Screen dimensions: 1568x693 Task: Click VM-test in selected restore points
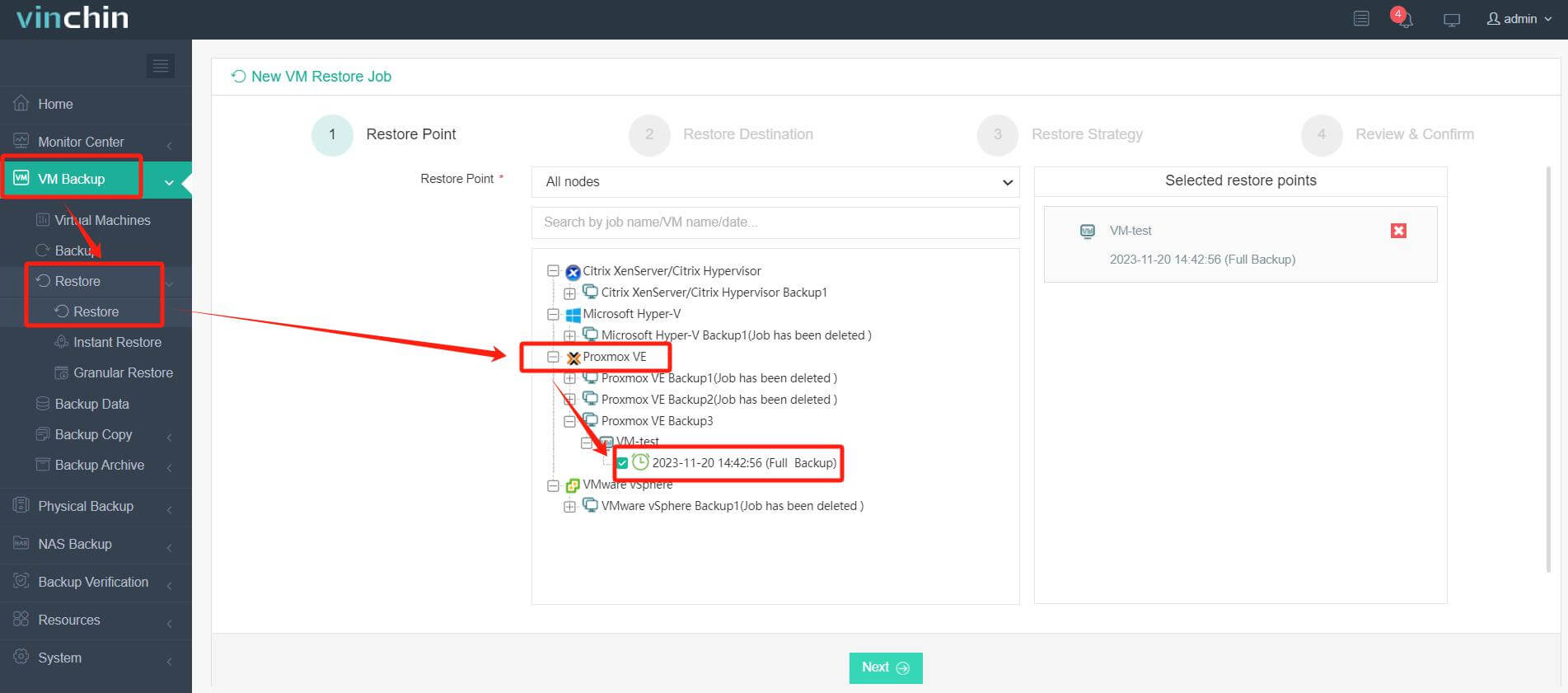1130,231
